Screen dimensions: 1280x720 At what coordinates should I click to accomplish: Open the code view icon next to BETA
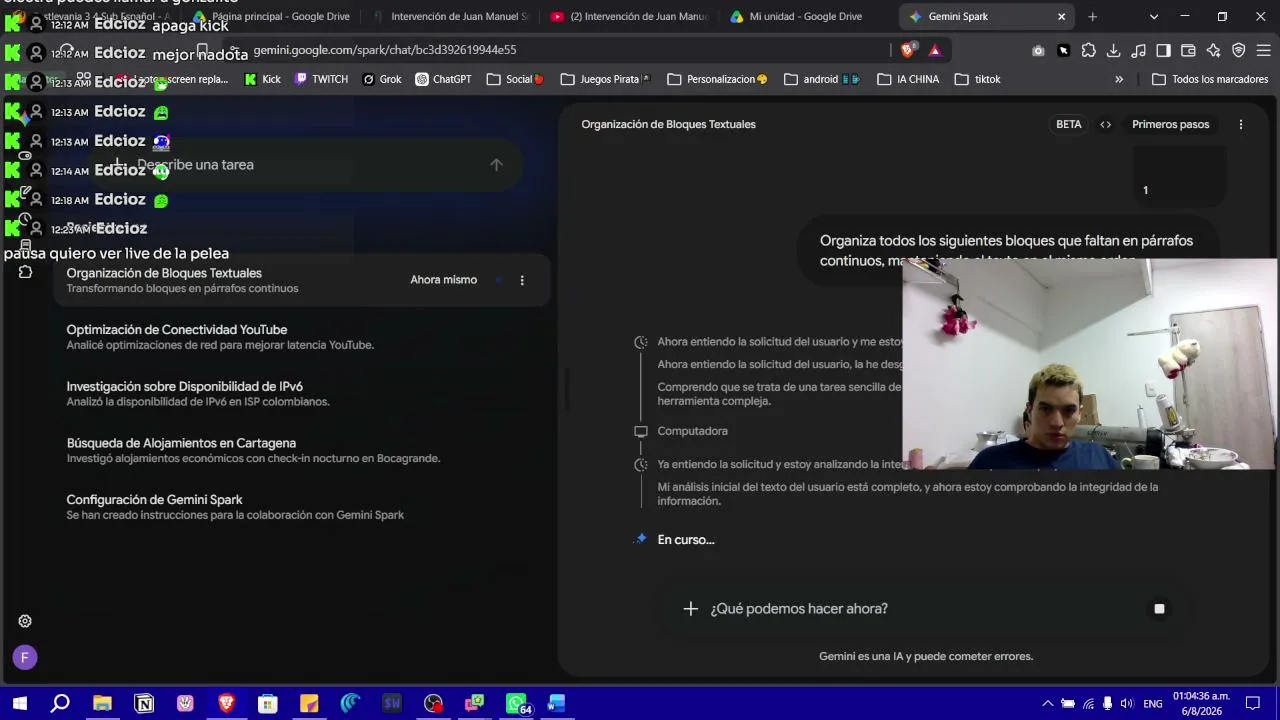1105,125
